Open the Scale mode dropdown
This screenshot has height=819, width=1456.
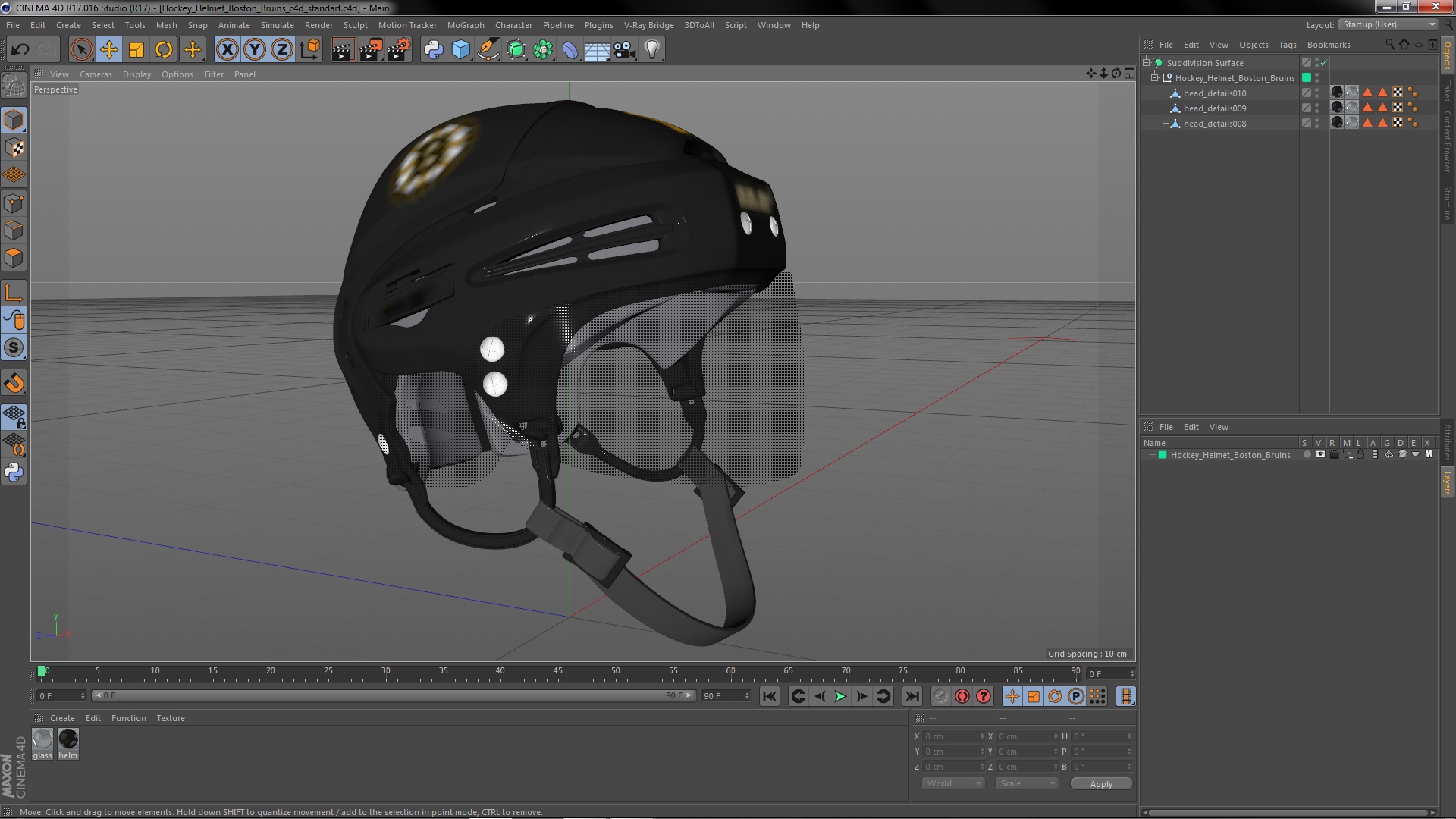tap(1026, 784)
